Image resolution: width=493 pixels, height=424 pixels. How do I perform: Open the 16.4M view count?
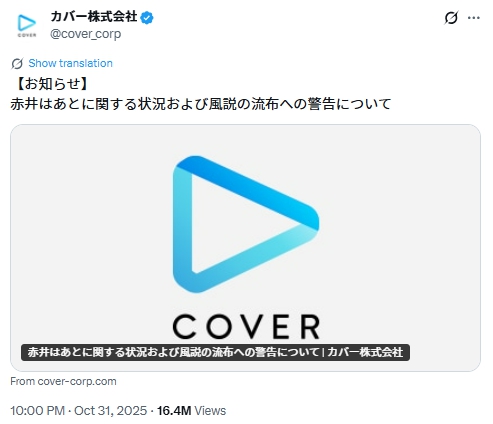click(174, 411)
